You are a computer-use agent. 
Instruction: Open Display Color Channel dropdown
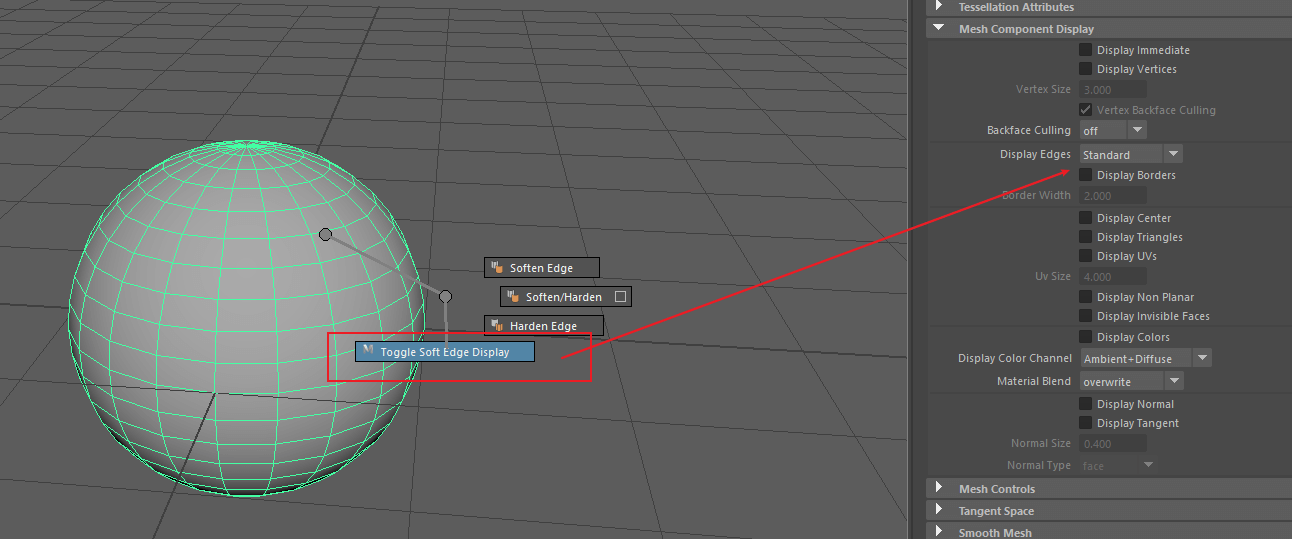tap(1145, 358)
